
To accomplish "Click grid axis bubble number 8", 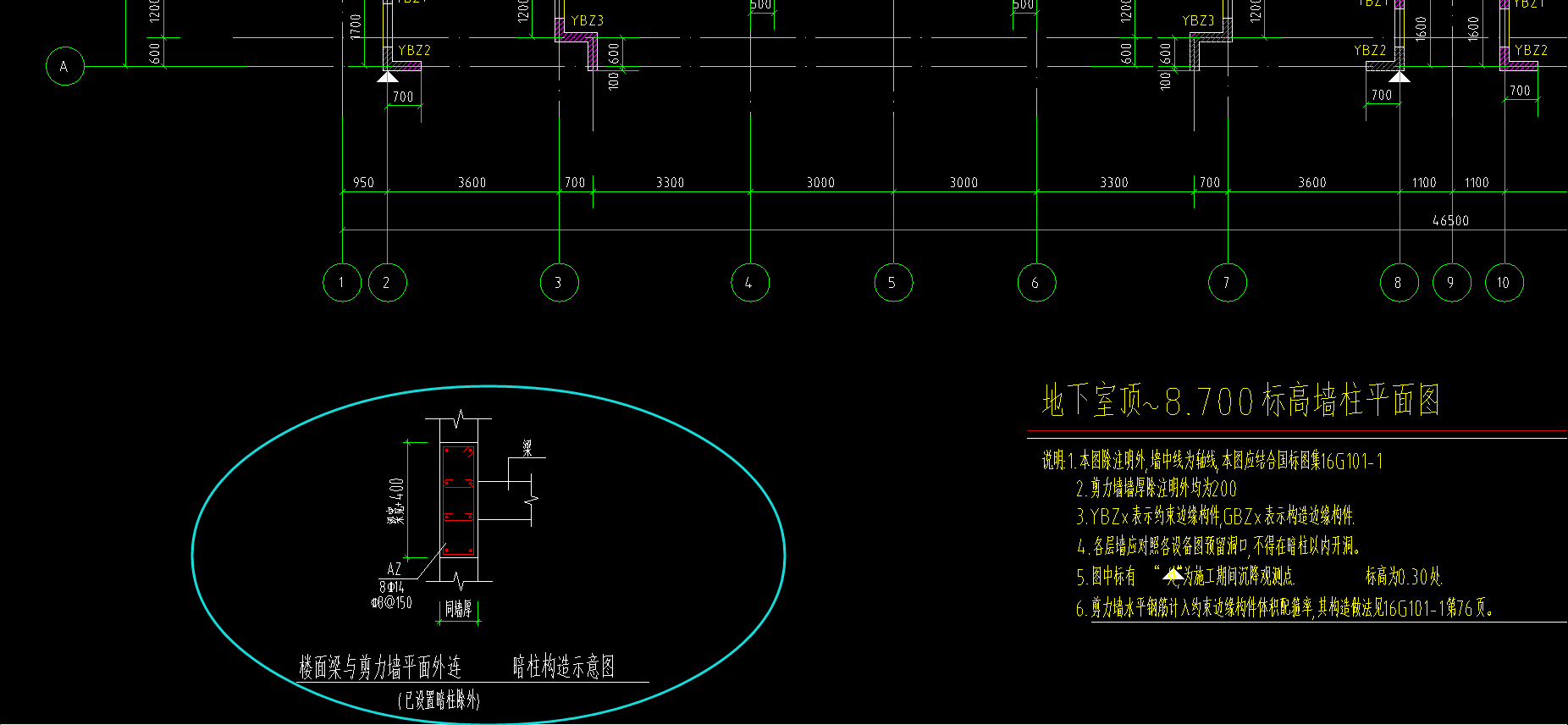I will [1400, 283].
